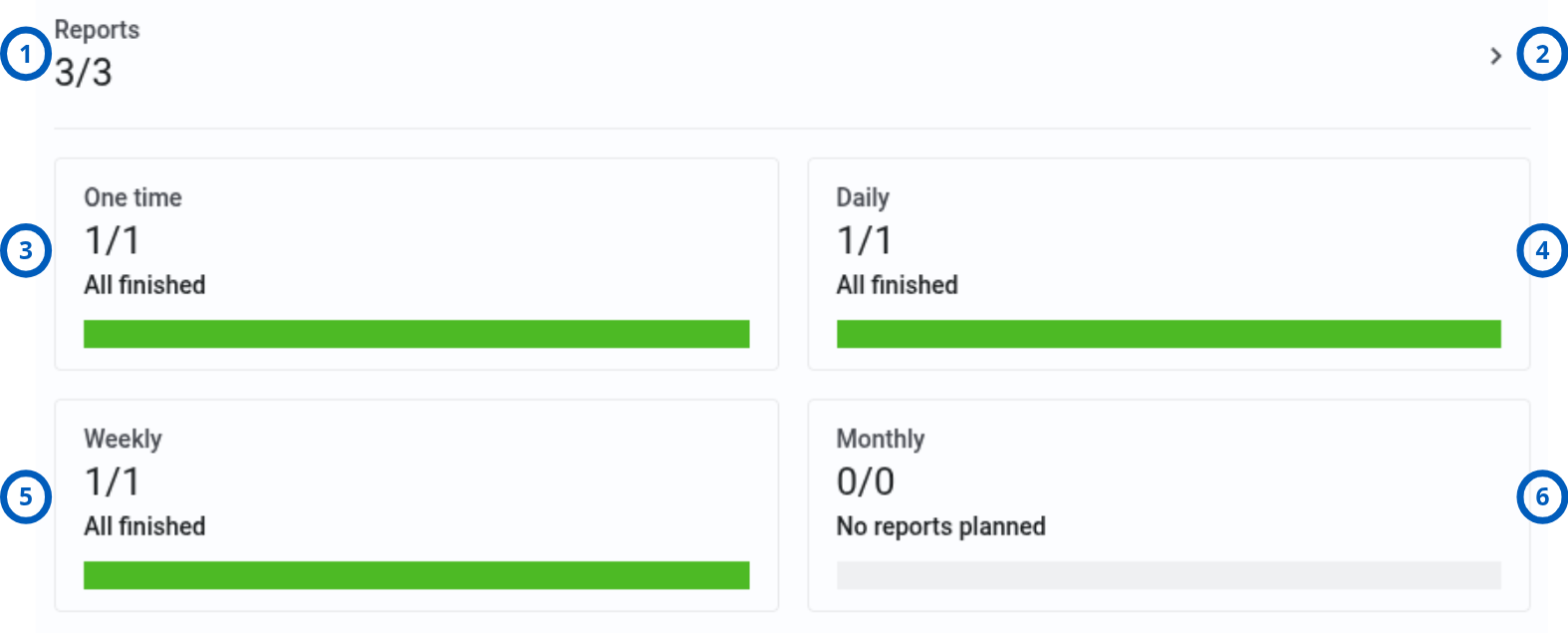
Task: Select the 3/3 reports total count
Action: point(83,73)
